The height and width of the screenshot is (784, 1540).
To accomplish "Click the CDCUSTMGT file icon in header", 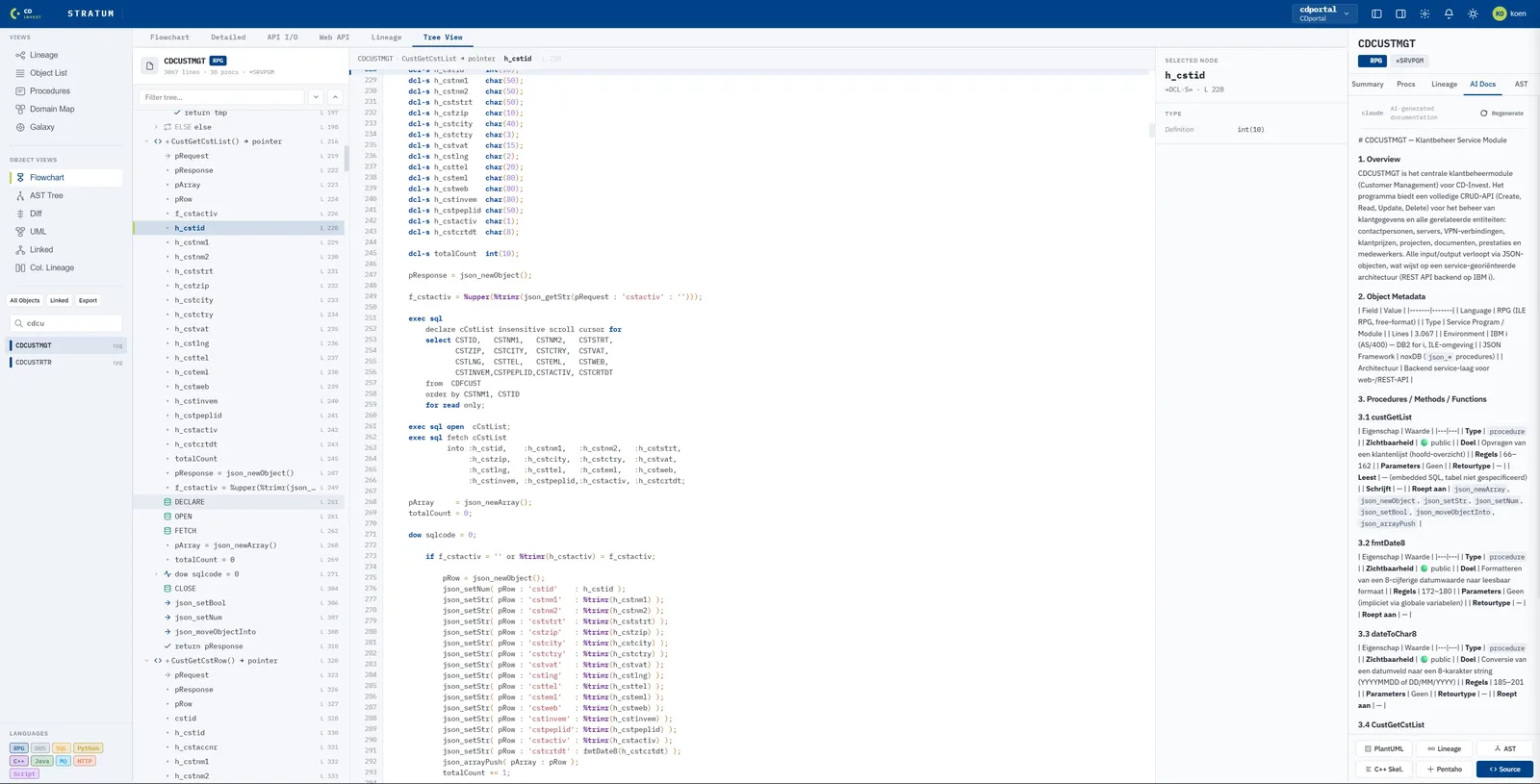I will pyautogui.click(x=149, y=65).
